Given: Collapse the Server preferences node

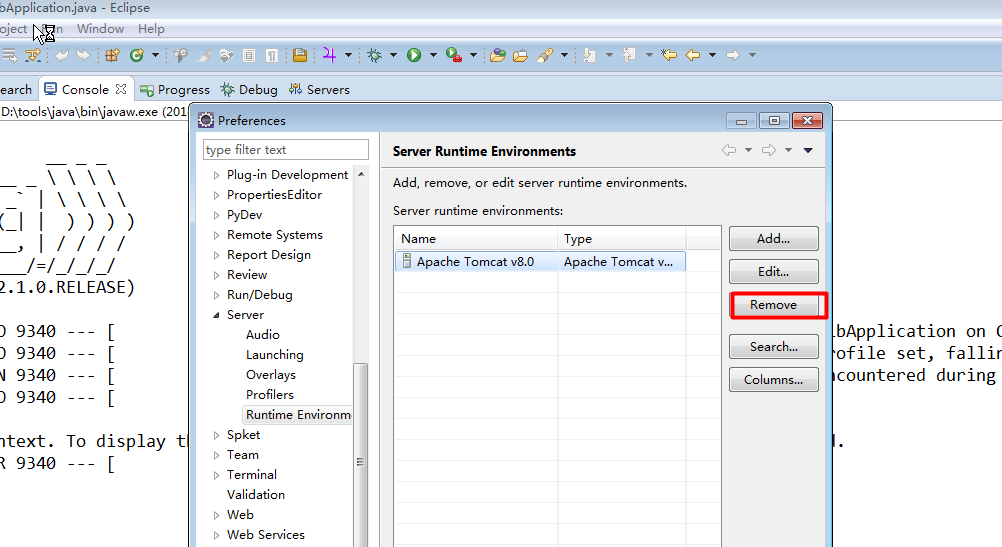Looking at the screenshot, I should point(216,315).
